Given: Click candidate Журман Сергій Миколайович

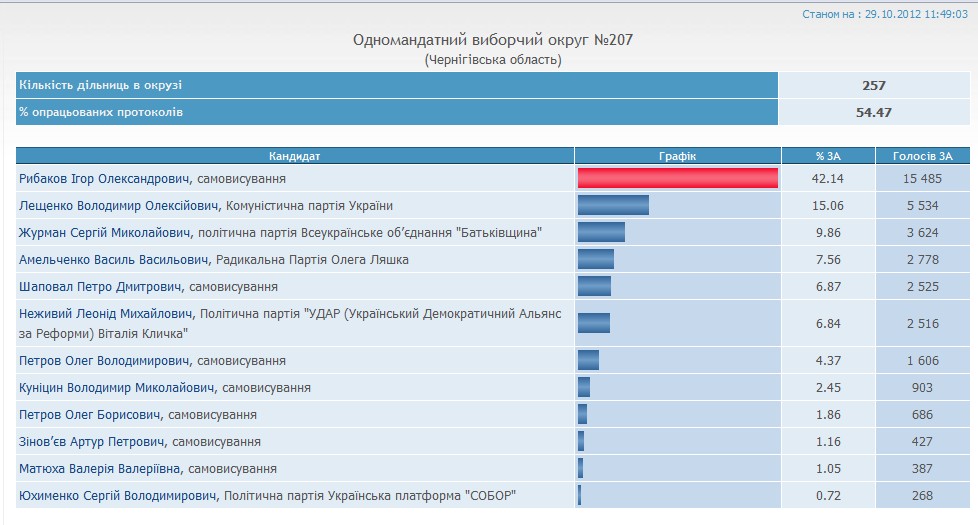Looking at the screenshot, I should (105, 233).
